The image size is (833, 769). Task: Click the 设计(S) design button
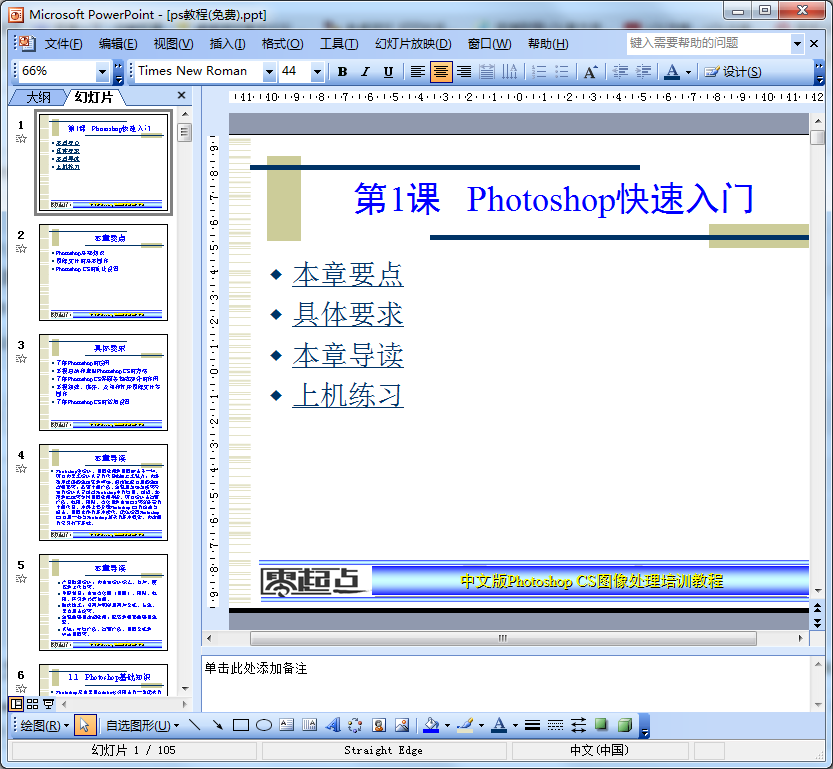coord(733,72)
